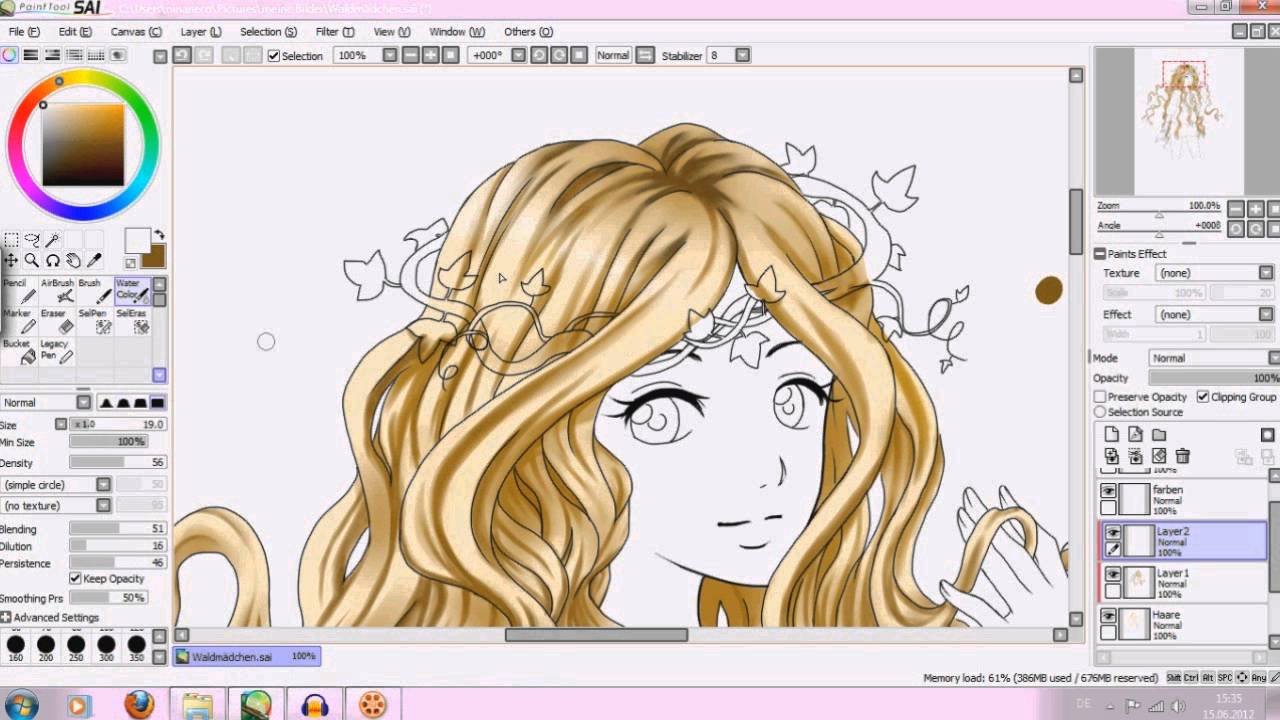
Task: Open the simple circle brush shape dropdown
Action: point(103,485)
